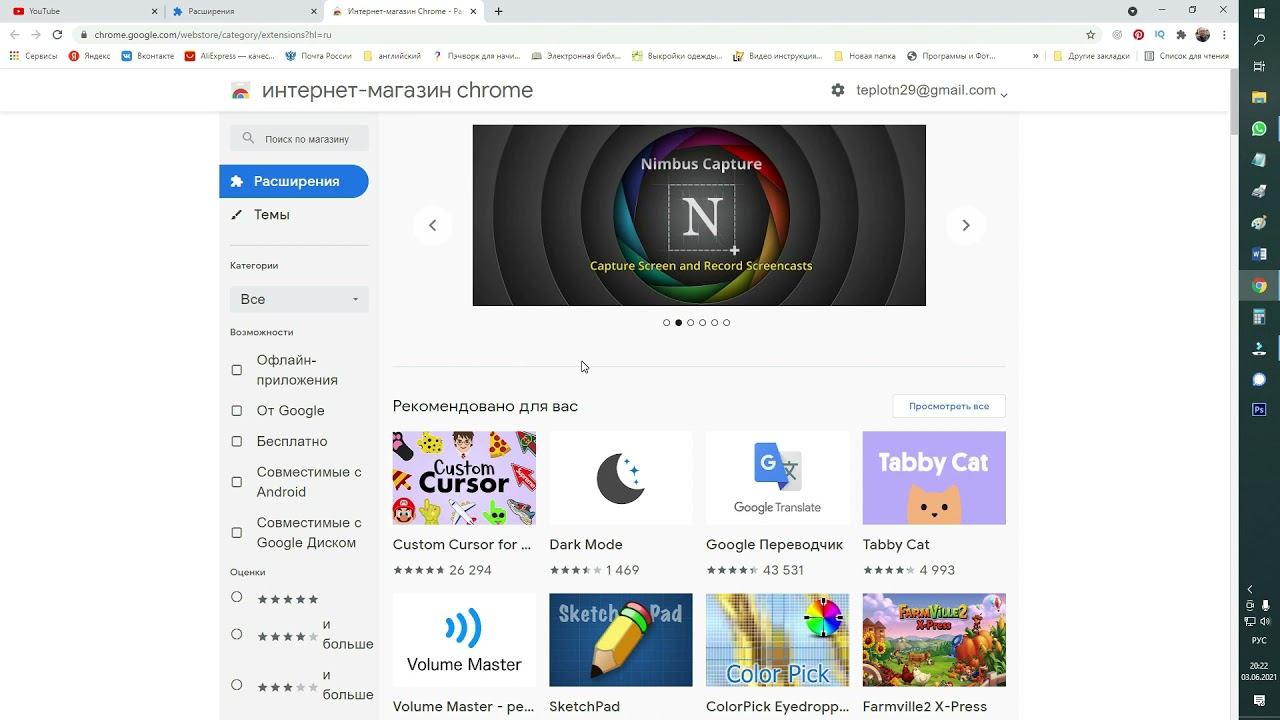The height and width of the screenshot is (720, 1280).
Task: Tick Совместимые с Google Диском checkbox
Action: [237, 532]
